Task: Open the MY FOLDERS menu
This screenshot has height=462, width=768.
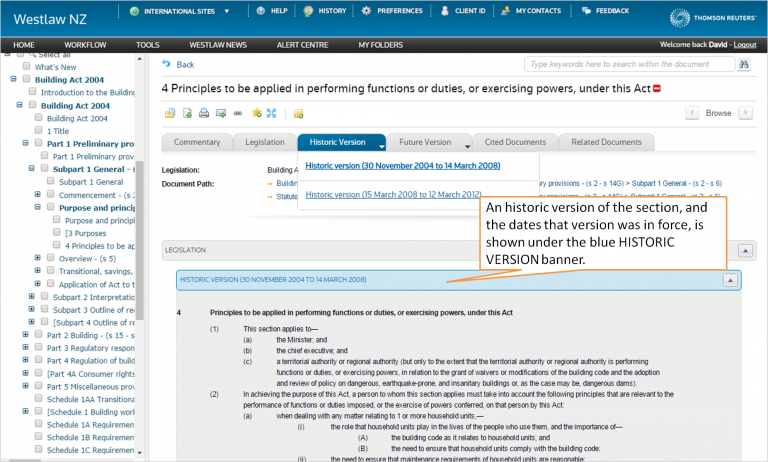Action: coord(381,45)
